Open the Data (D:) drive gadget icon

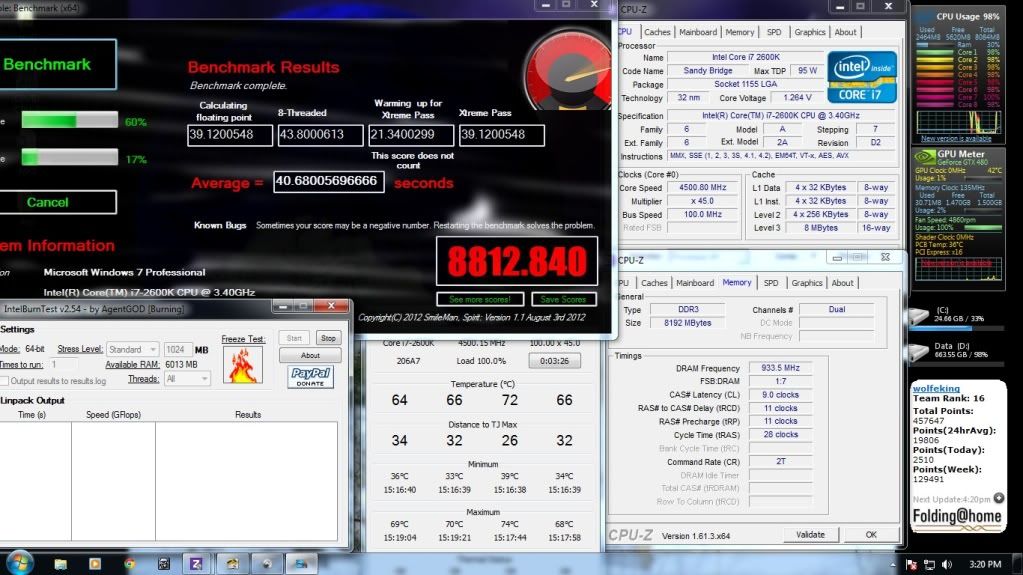[919, 351]
